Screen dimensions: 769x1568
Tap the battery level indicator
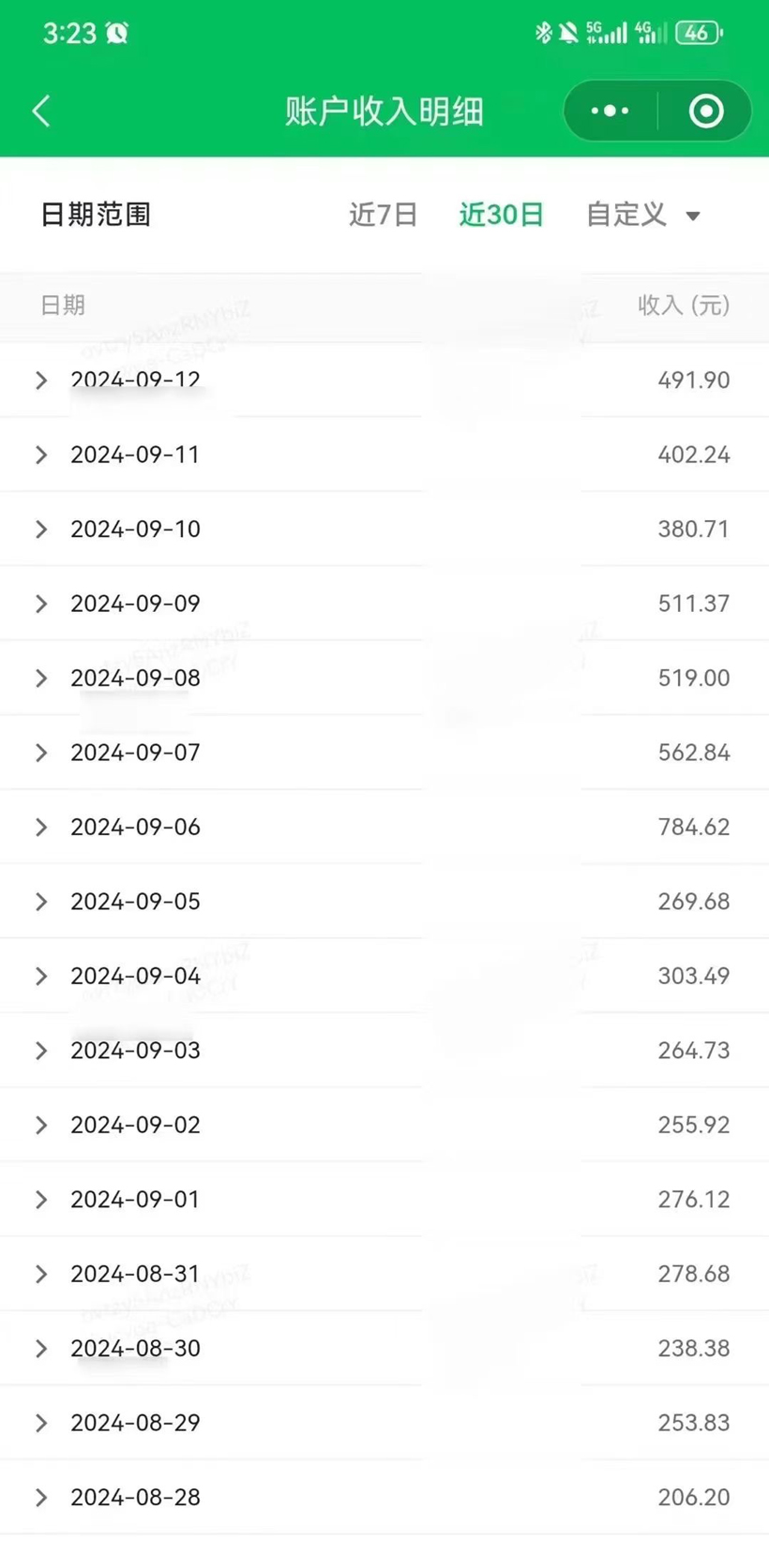point(699,33)
